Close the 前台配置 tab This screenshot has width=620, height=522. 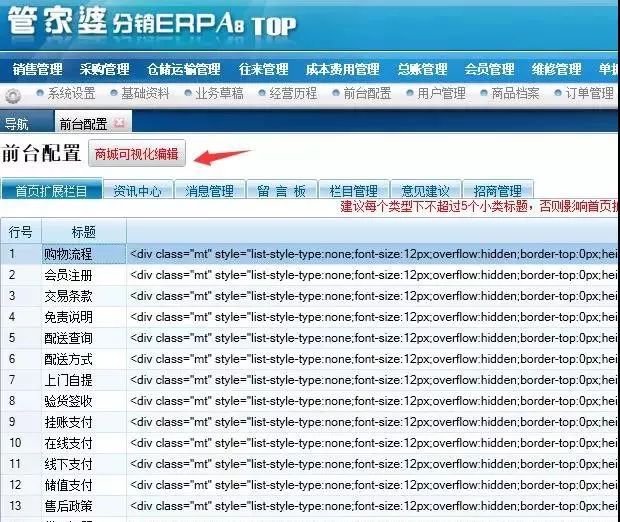tap(119, 123)
